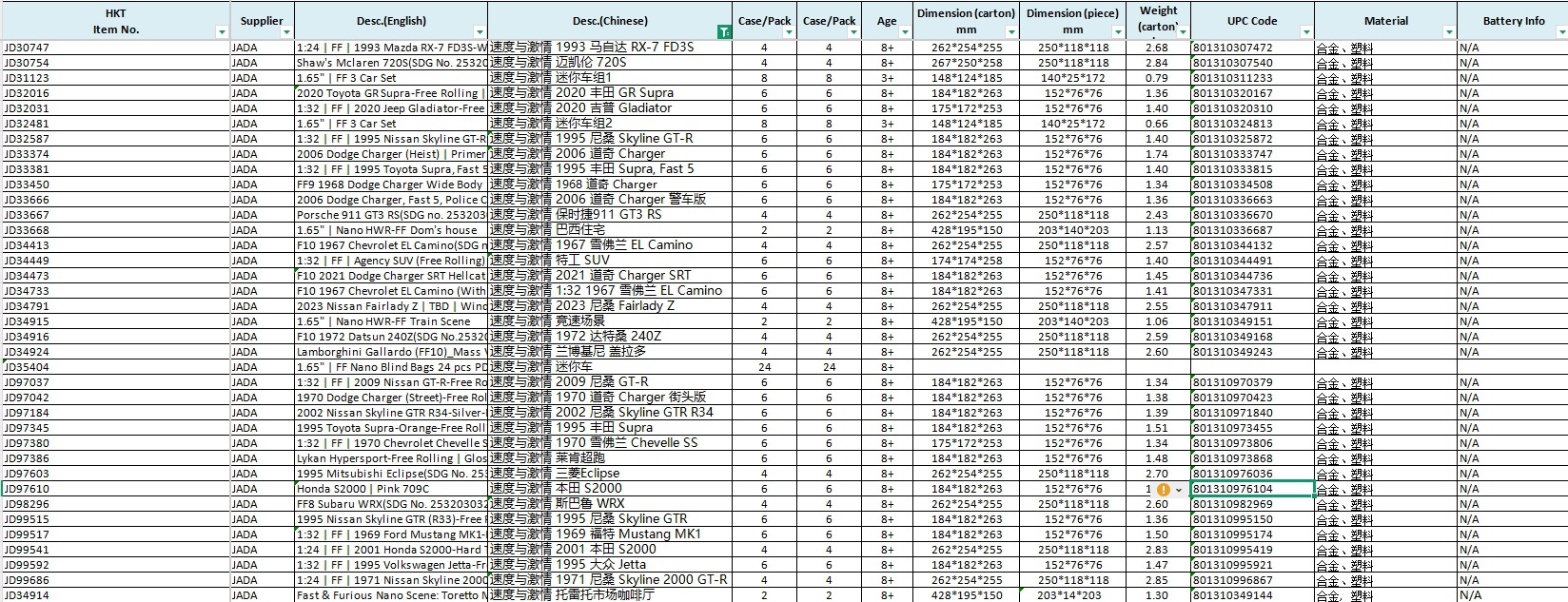The image size is (1568, 602).
Task: Select UPC cell 801310307472
Action: tap(1252, 48)
